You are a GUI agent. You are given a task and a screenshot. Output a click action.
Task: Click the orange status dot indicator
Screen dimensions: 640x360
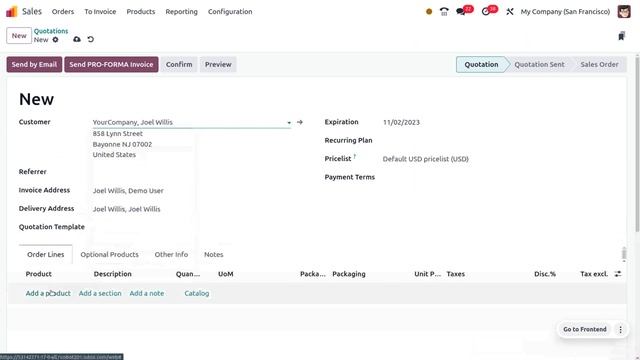click(429, 12)
